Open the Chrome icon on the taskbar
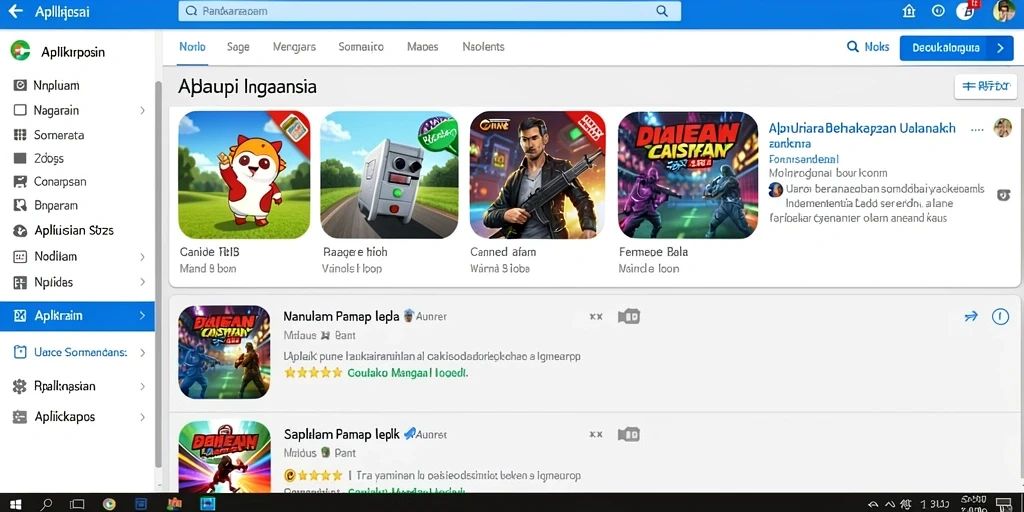This screenshot has height=512, width=1024. (109, 504)
